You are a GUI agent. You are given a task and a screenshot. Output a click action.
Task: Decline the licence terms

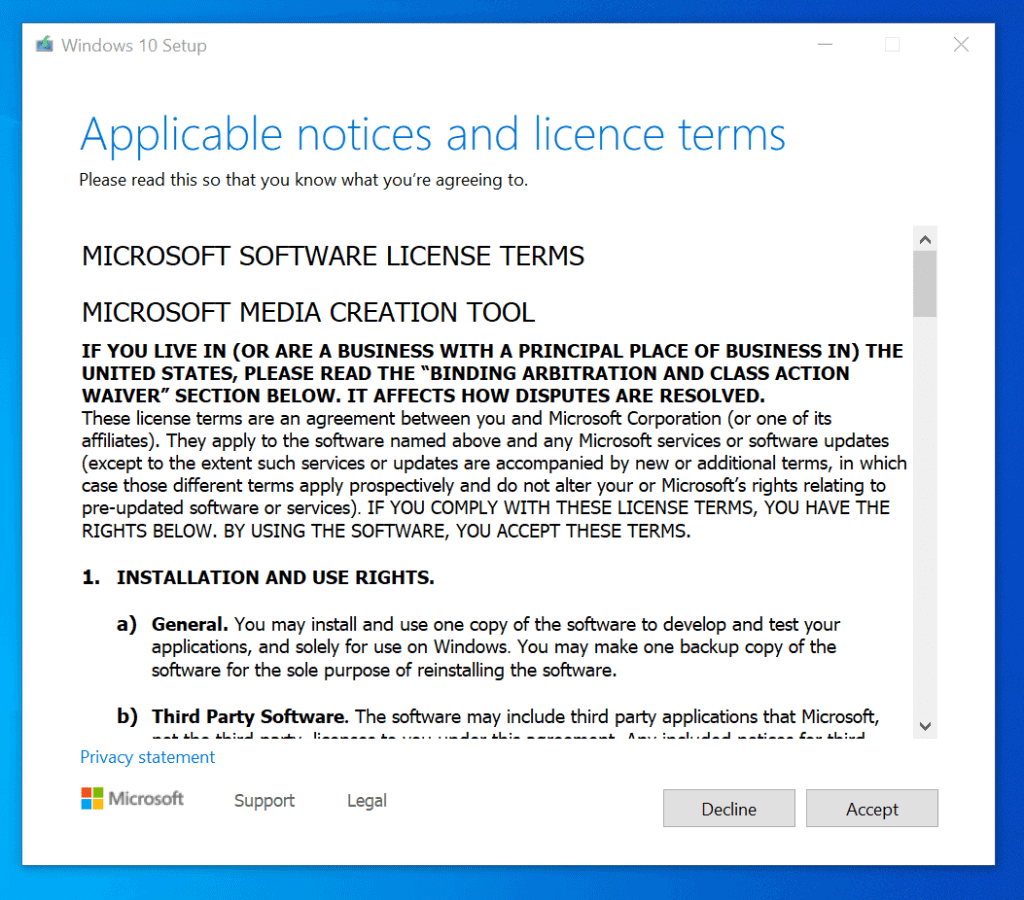click(x=729, y=809)
